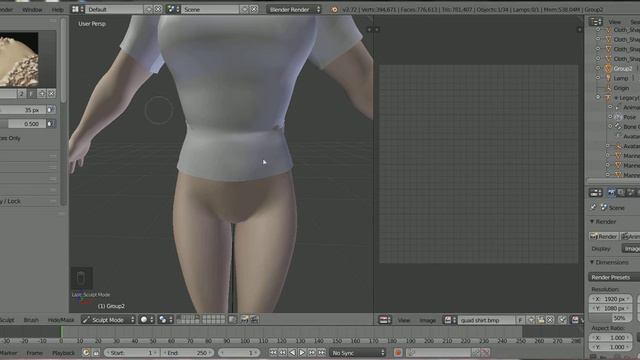Open the timeline Playback menu
Image resolution: width=640 pixels, height=360 pixels.
63,353
